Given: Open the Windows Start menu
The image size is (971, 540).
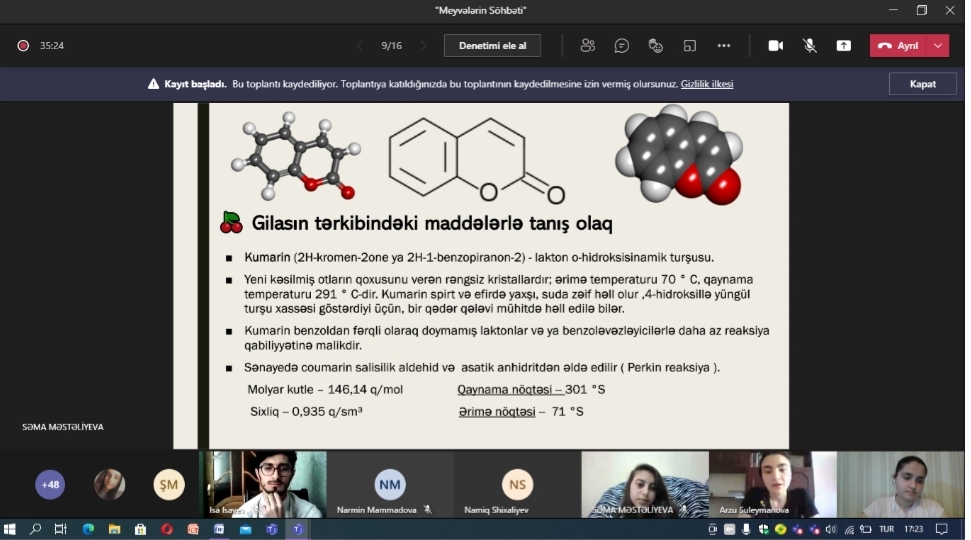Looking at the screenshot, I should [x=11, y=529].
